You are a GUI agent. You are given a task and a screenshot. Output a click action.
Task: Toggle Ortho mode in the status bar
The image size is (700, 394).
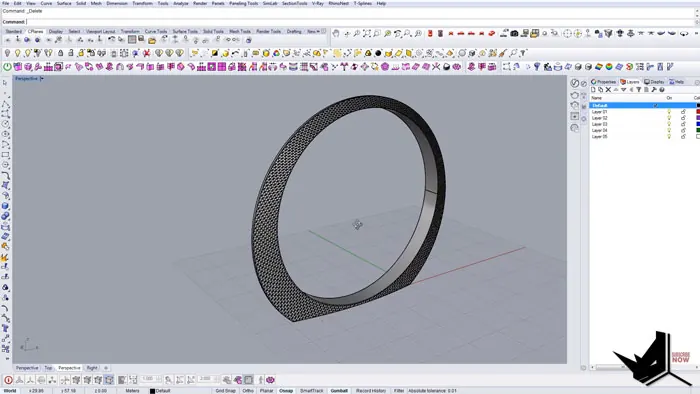[x=248, y=390]
